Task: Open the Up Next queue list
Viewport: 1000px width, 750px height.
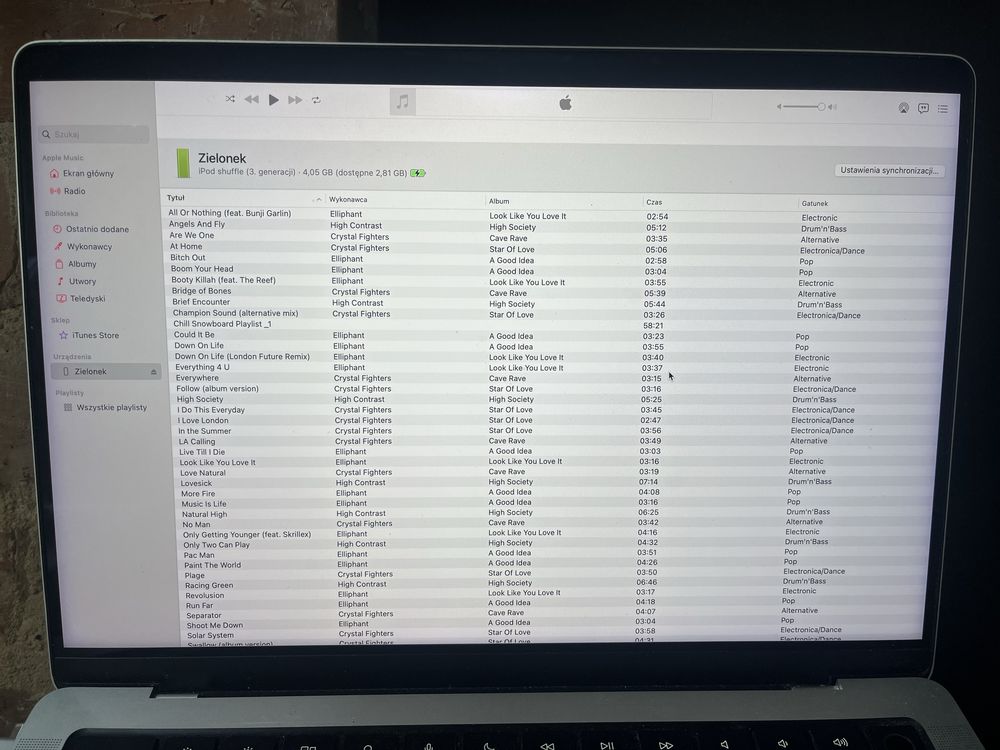Action: click(x=943, y=109)
